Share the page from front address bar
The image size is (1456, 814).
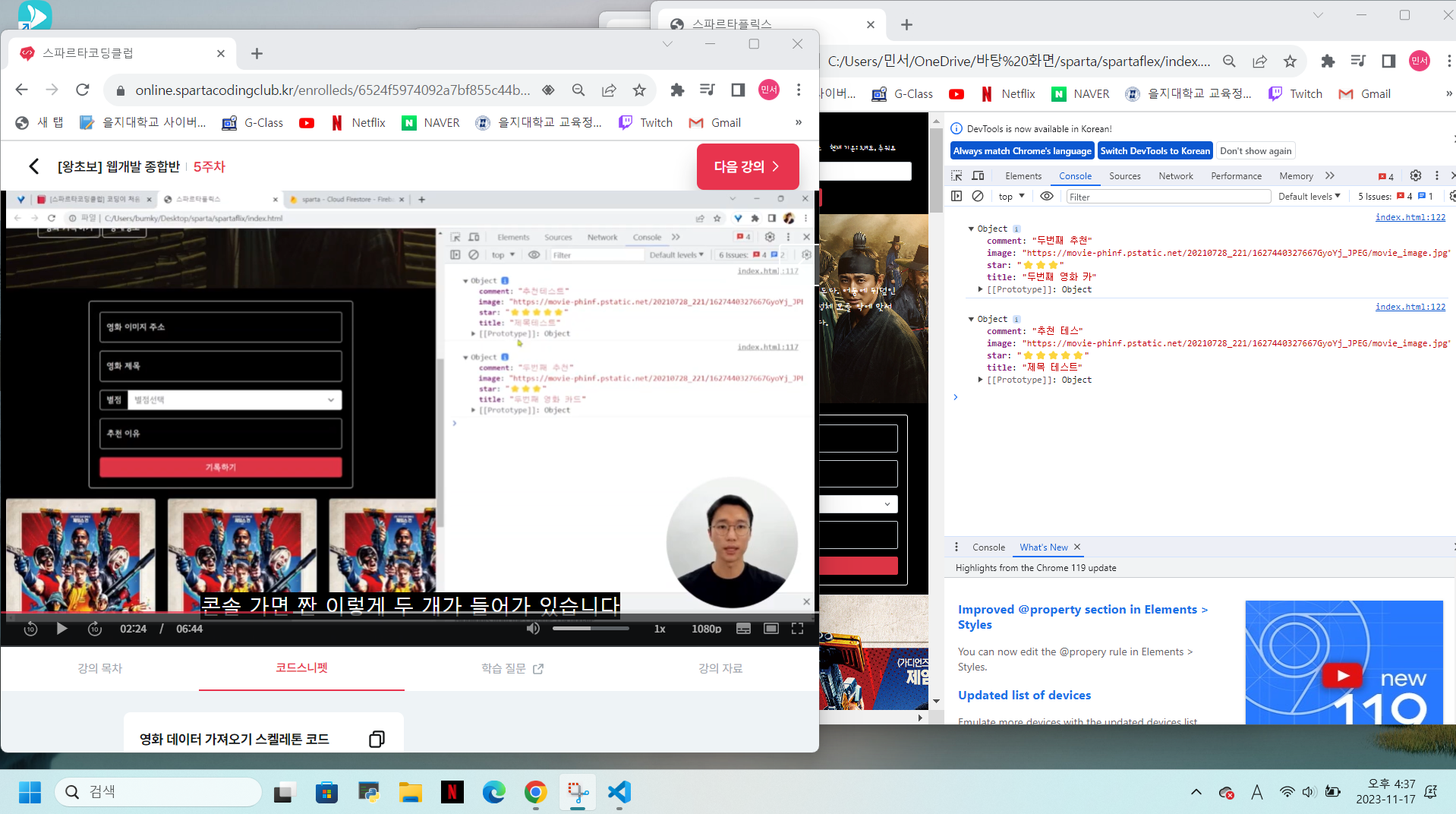(609, 90)
